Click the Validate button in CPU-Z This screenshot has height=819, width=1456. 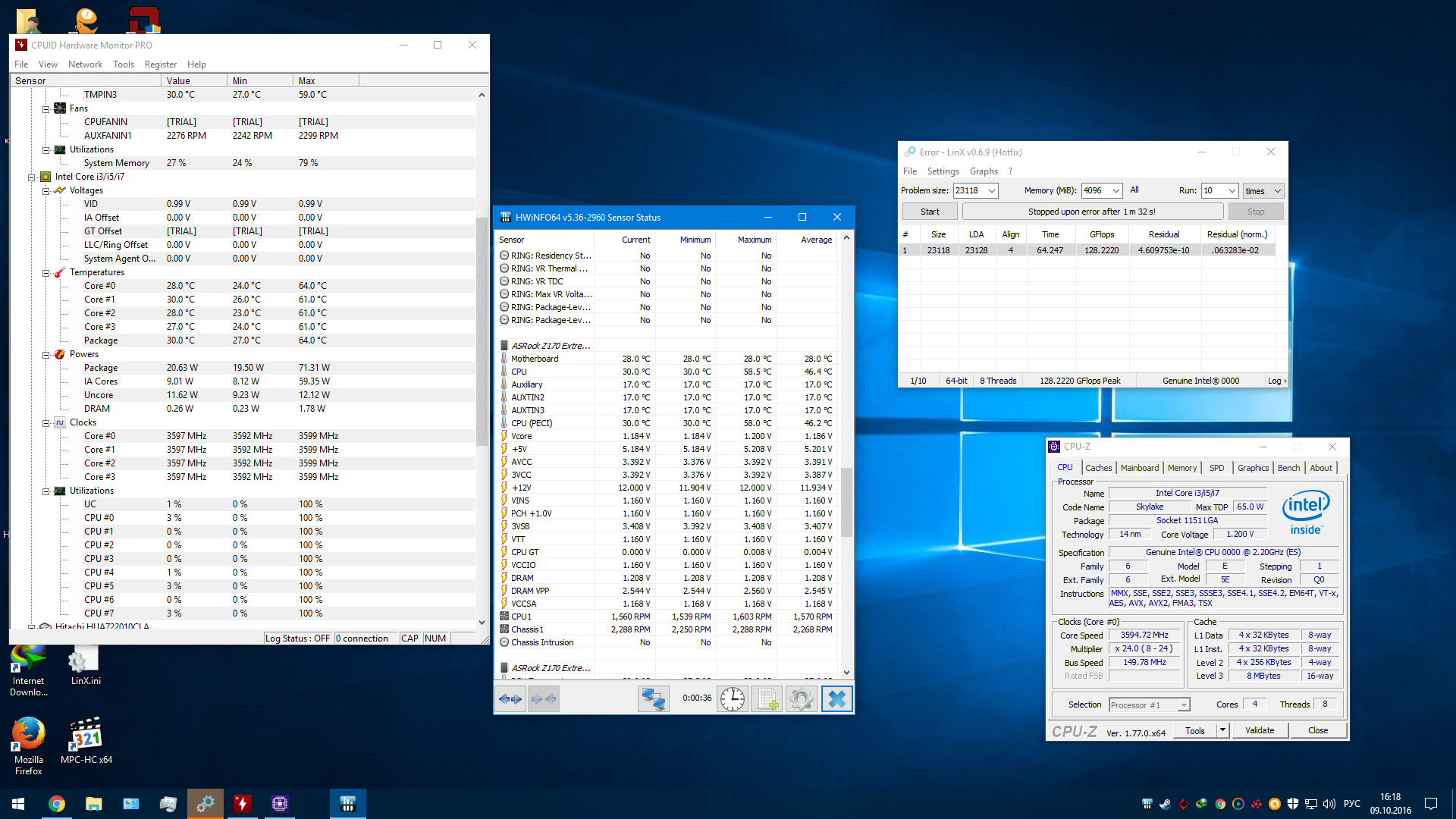1259,730
